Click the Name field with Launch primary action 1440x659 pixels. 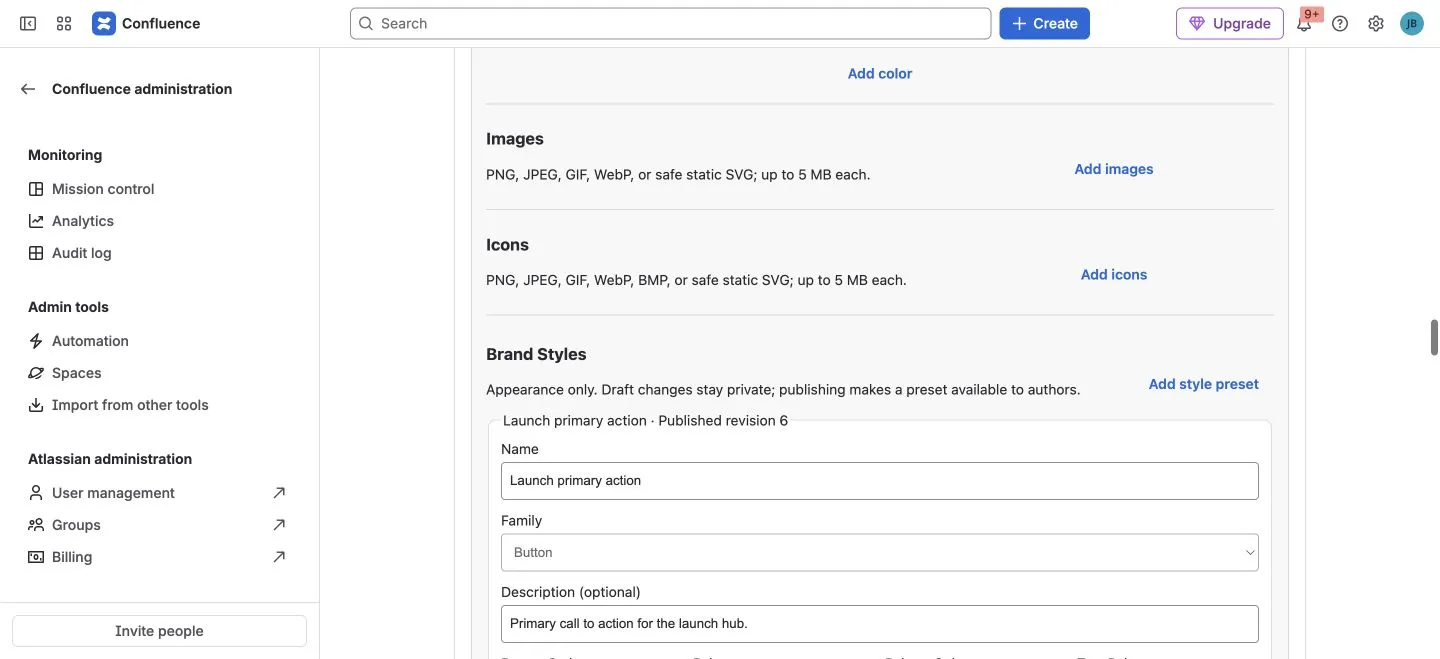pos(879,481)
